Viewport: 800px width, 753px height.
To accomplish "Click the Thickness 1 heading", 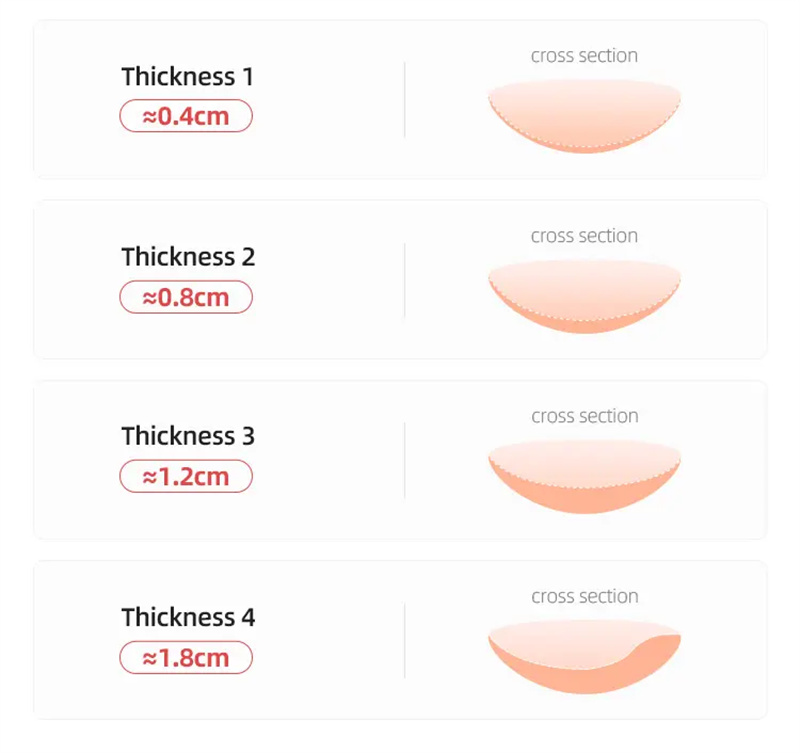I will (187, 77).
